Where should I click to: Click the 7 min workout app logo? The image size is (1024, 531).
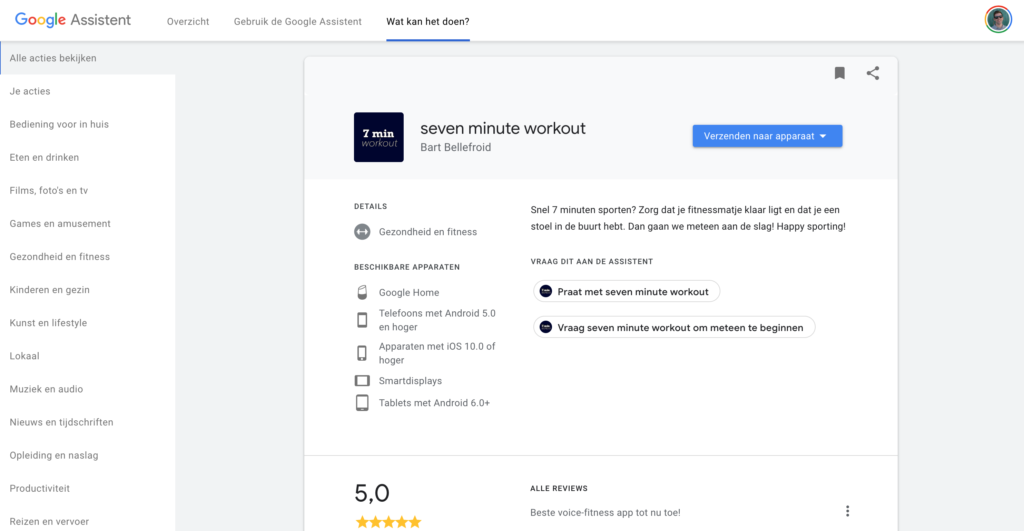tap(379, 137)
